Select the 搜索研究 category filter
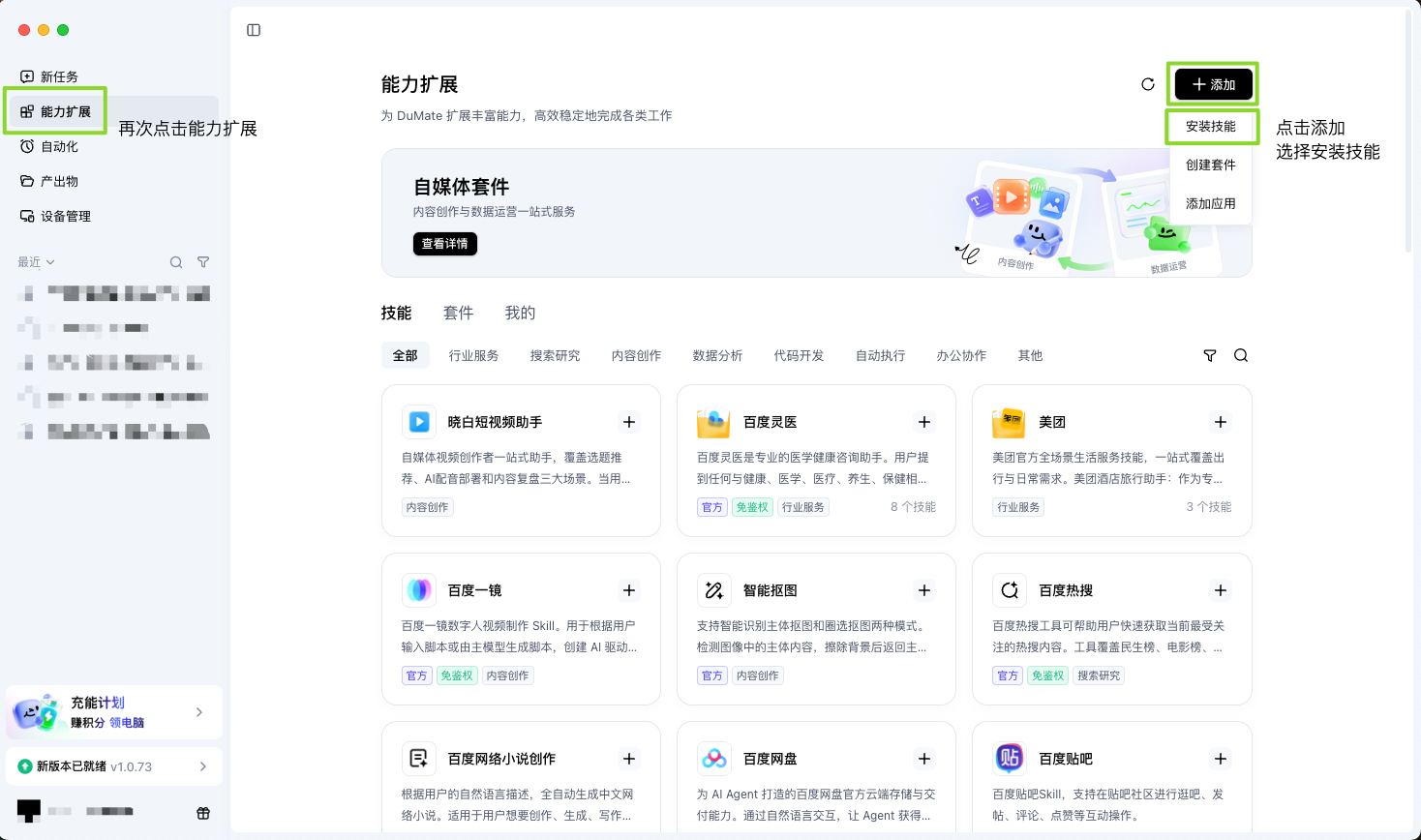1421x840 pixels. click(x=556, y=355)
